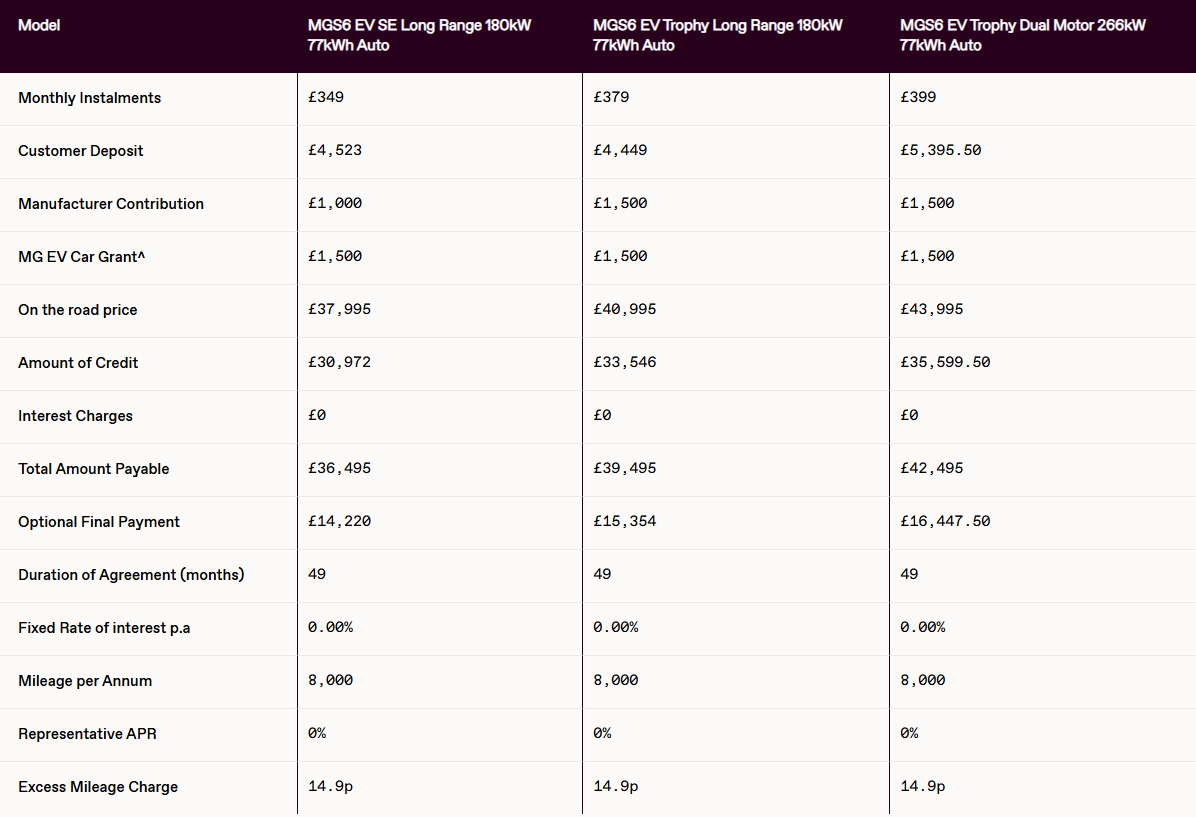Click the £349 monthly instalment value
Viewport: 1196px width, 817px height.
point(326,97)
